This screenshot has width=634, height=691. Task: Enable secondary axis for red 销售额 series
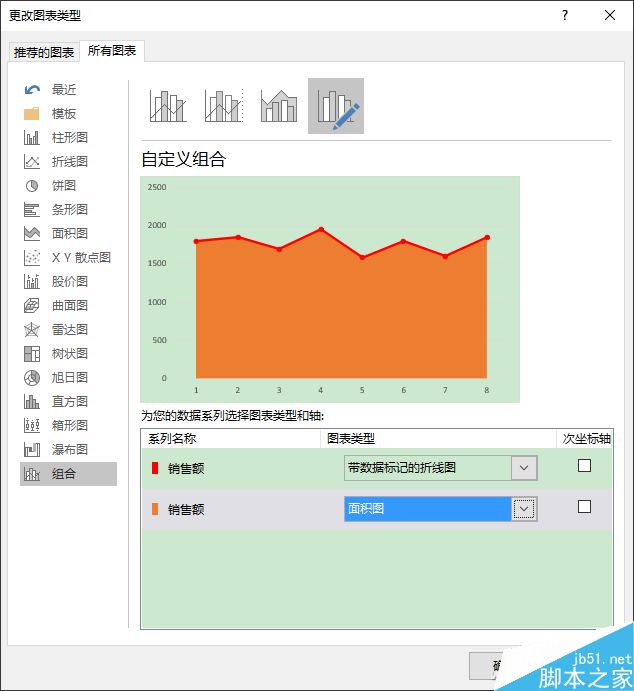(584, 466)
